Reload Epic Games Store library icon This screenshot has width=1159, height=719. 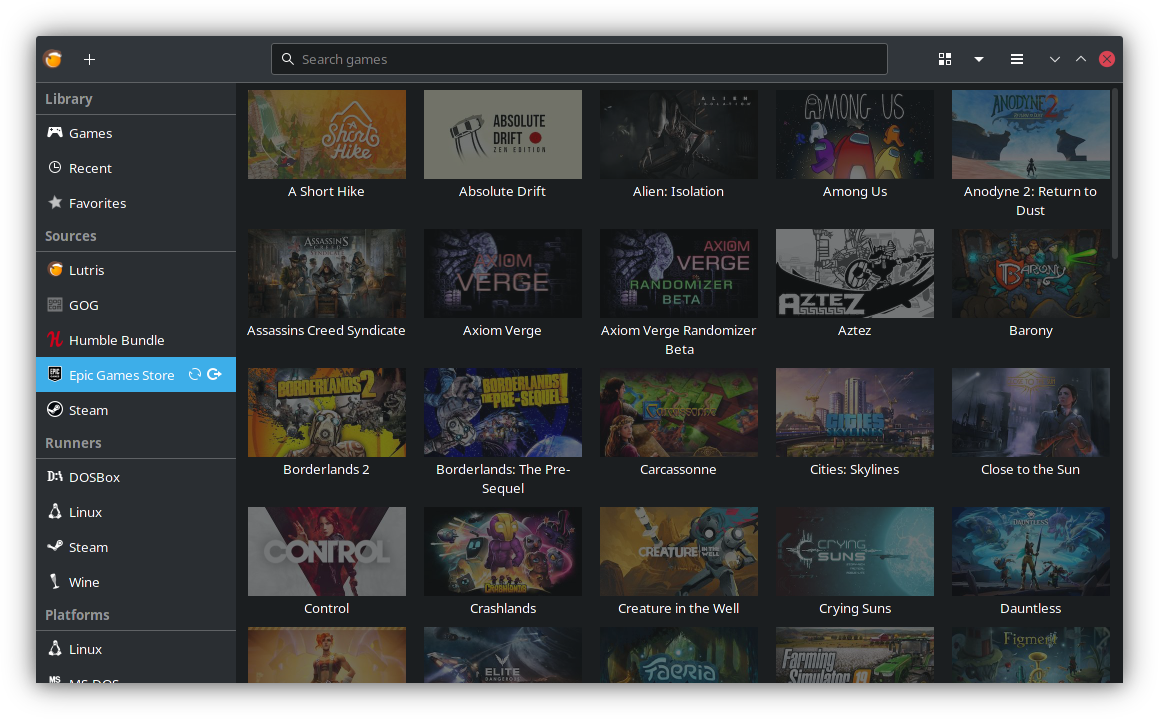[194, 375]
